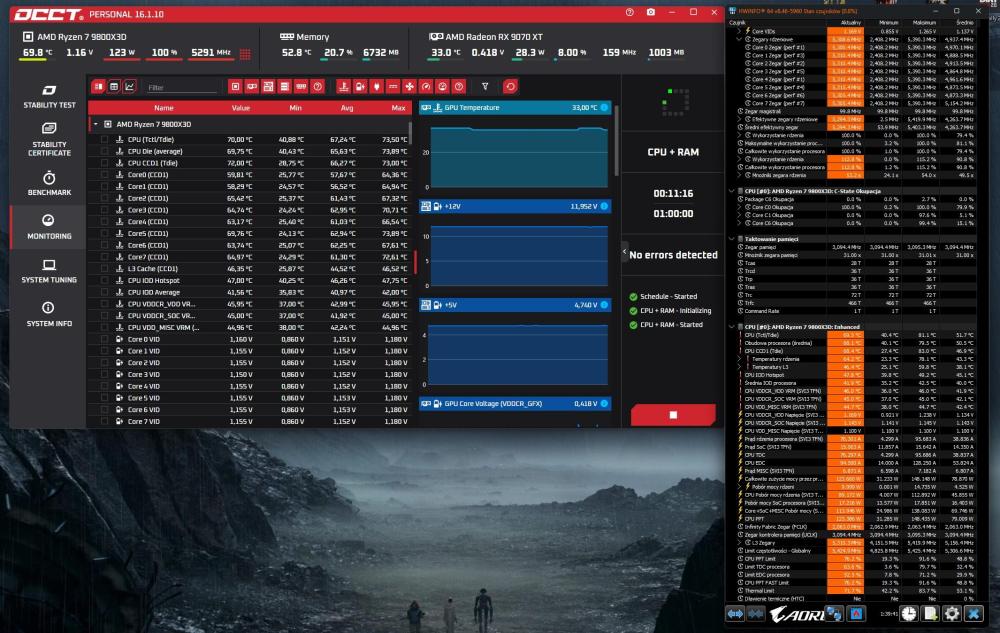Open HWiNFO settings gear icon
This screenshot has width=1000, height=633.
click(952, 614)
